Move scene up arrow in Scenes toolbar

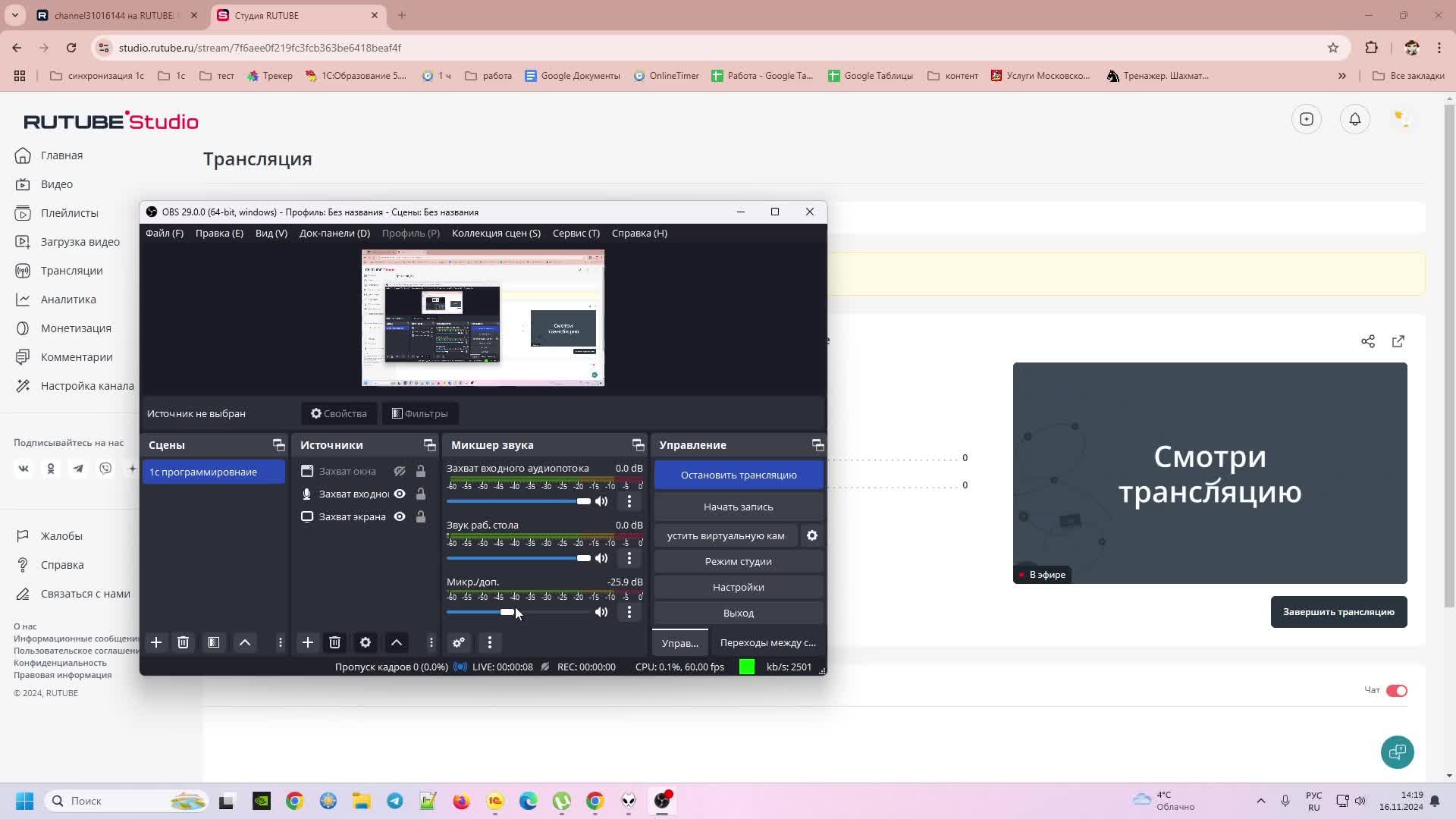[x=245, y=642]
